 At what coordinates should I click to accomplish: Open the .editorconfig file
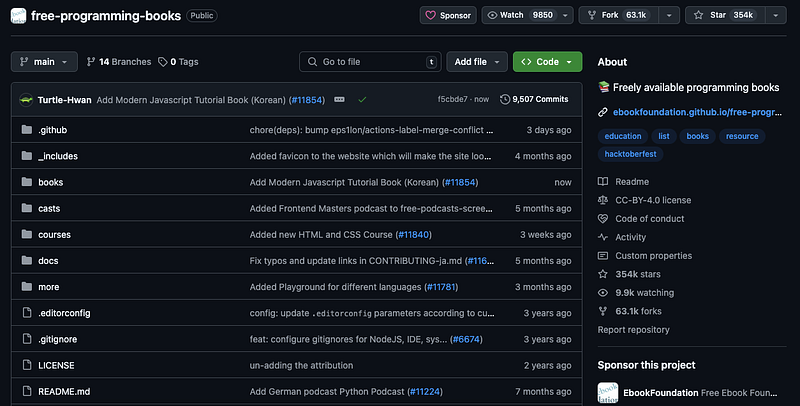64,313
